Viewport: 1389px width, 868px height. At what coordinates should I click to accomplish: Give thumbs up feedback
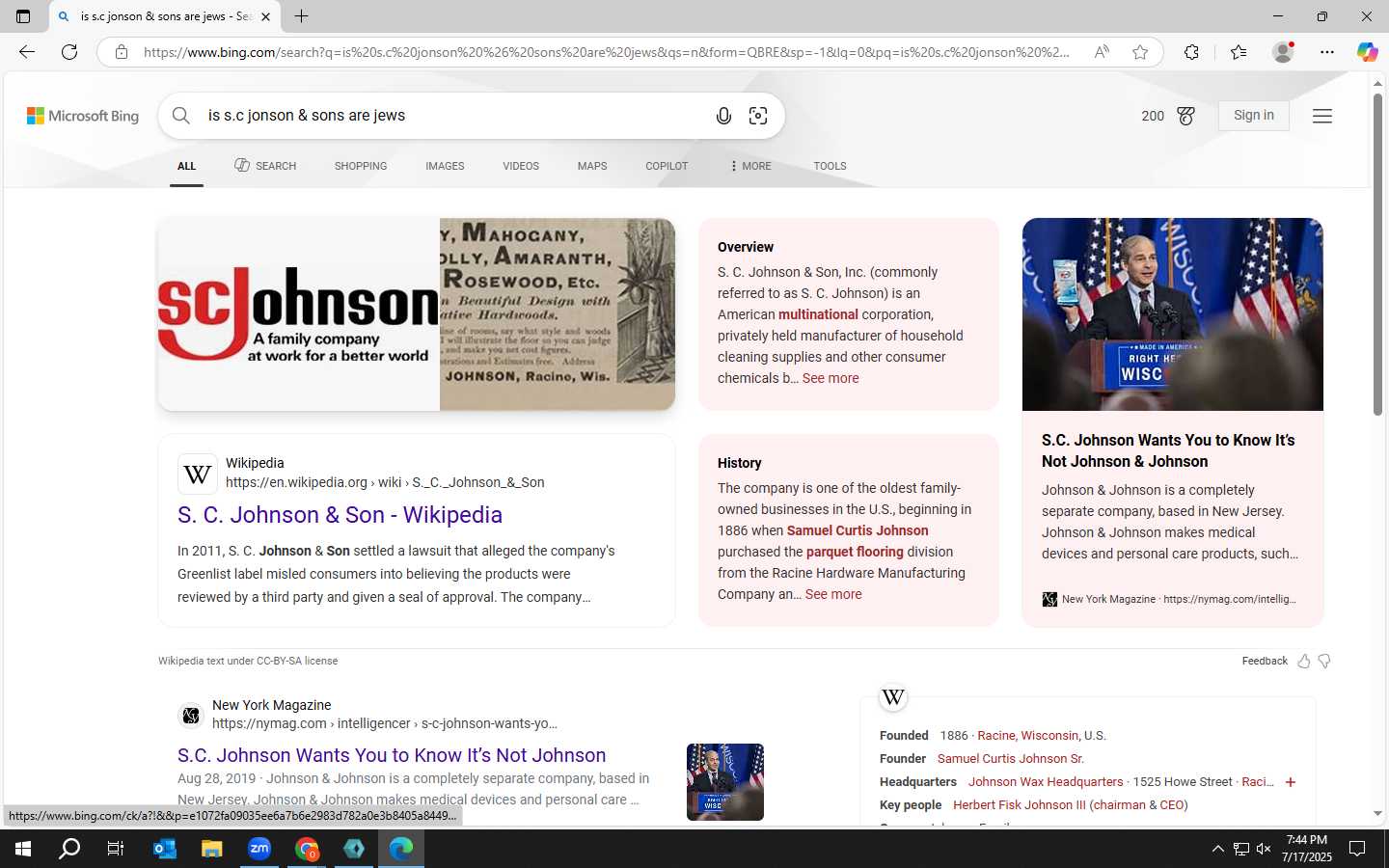[x=1304, y=661]
